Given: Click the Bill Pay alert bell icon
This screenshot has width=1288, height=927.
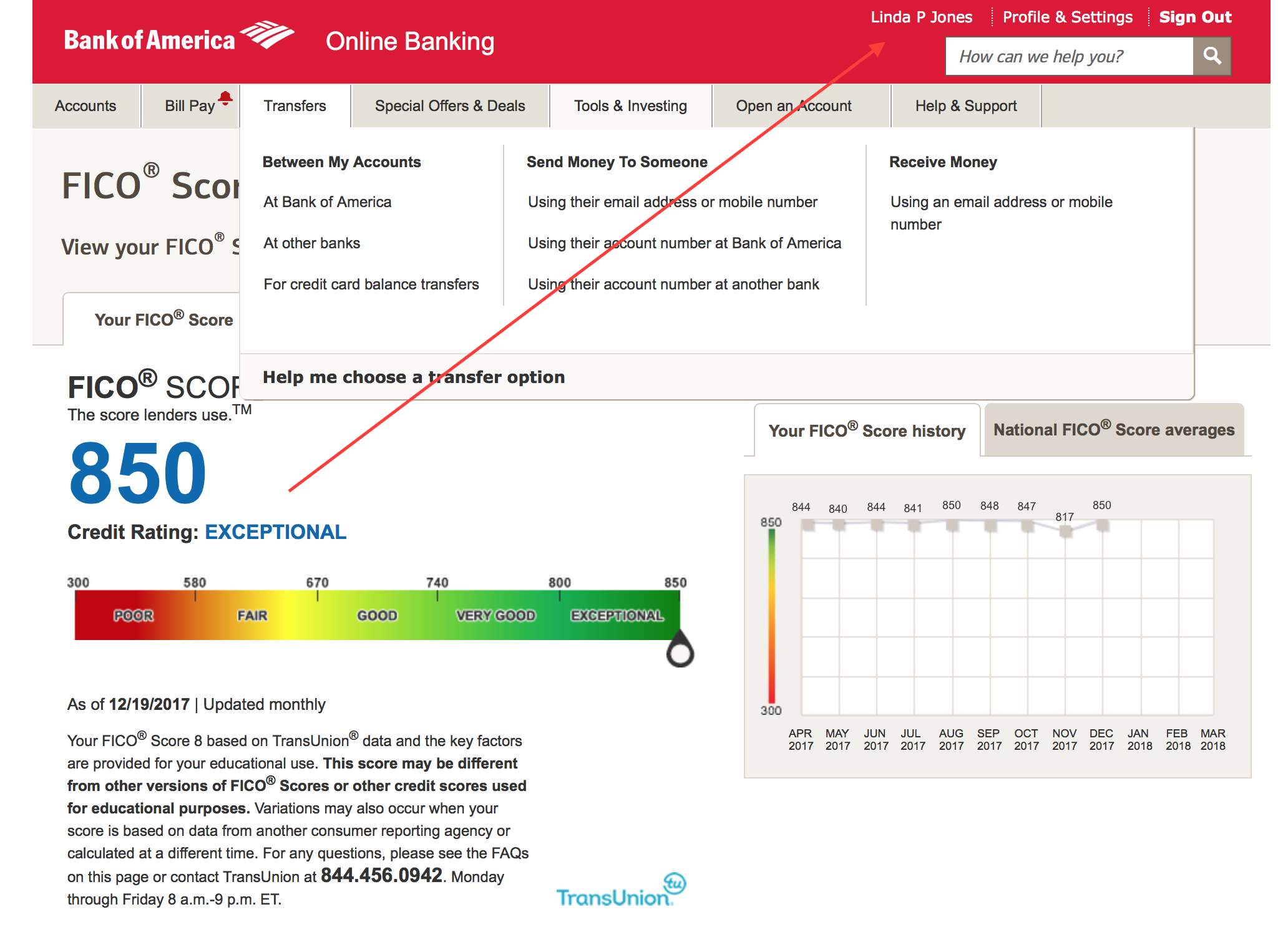Looking at the screenshot, I should coord(226,98).
